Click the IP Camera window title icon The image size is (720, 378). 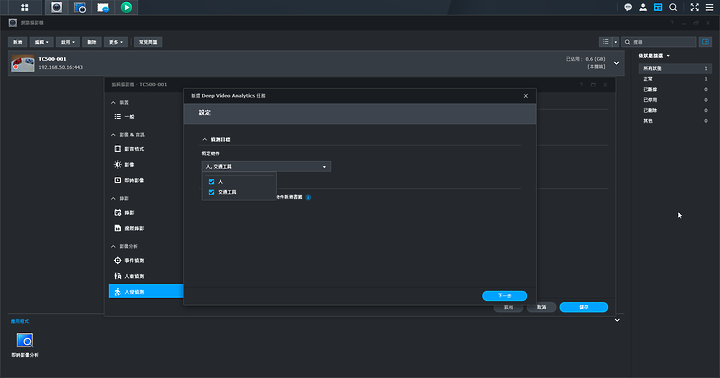coord(13,23)
